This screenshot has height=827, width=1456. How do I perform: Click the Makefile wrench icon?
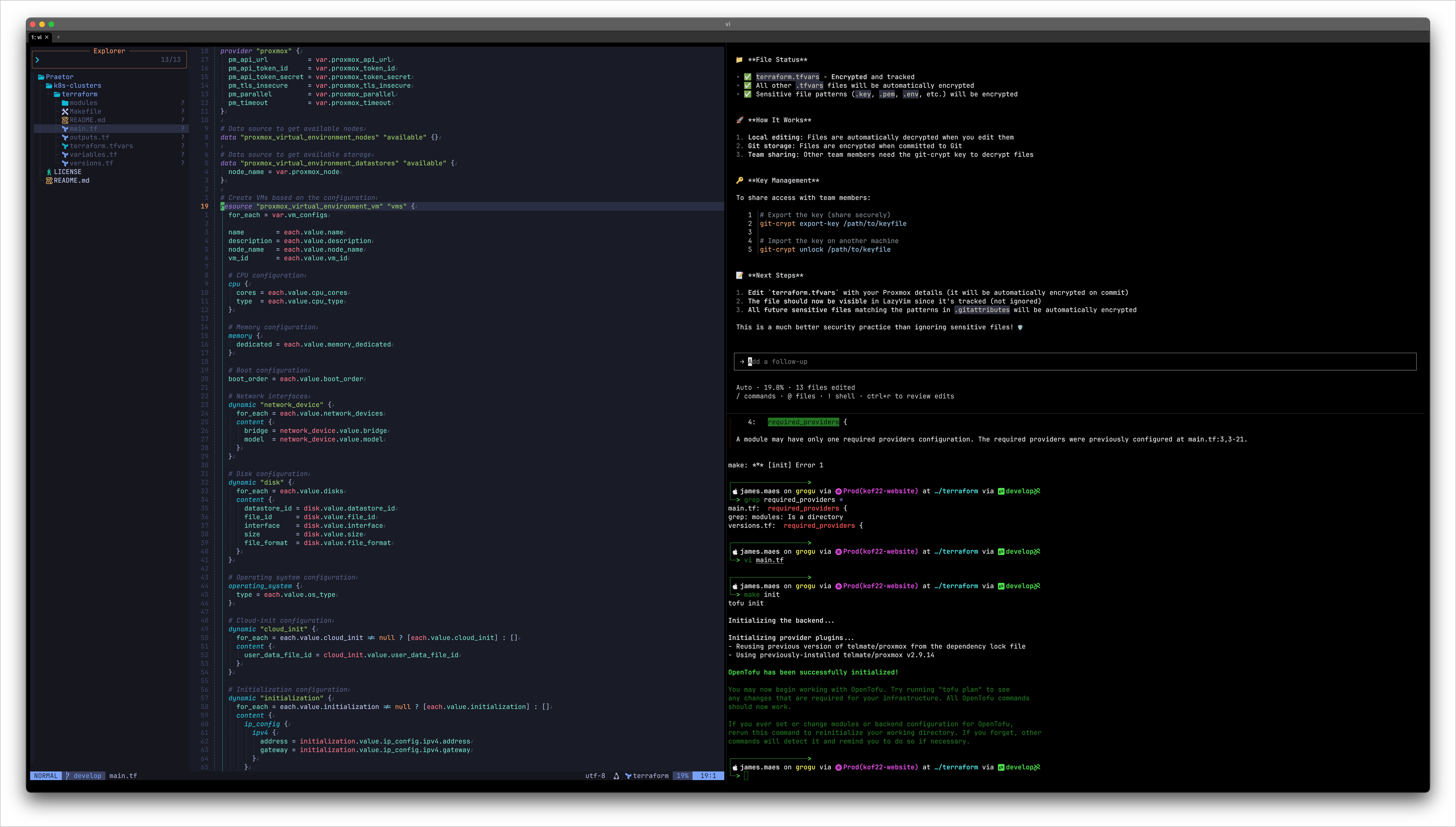[65, 111]
